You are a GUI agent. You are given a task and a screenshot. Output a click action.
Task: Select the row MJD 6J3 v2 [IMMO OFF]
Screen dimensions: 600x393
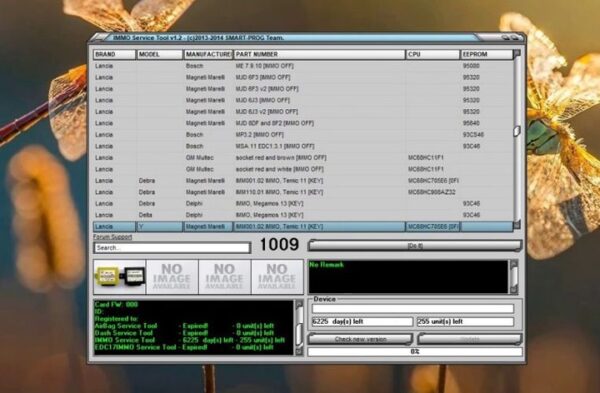[x=303, y=112]
